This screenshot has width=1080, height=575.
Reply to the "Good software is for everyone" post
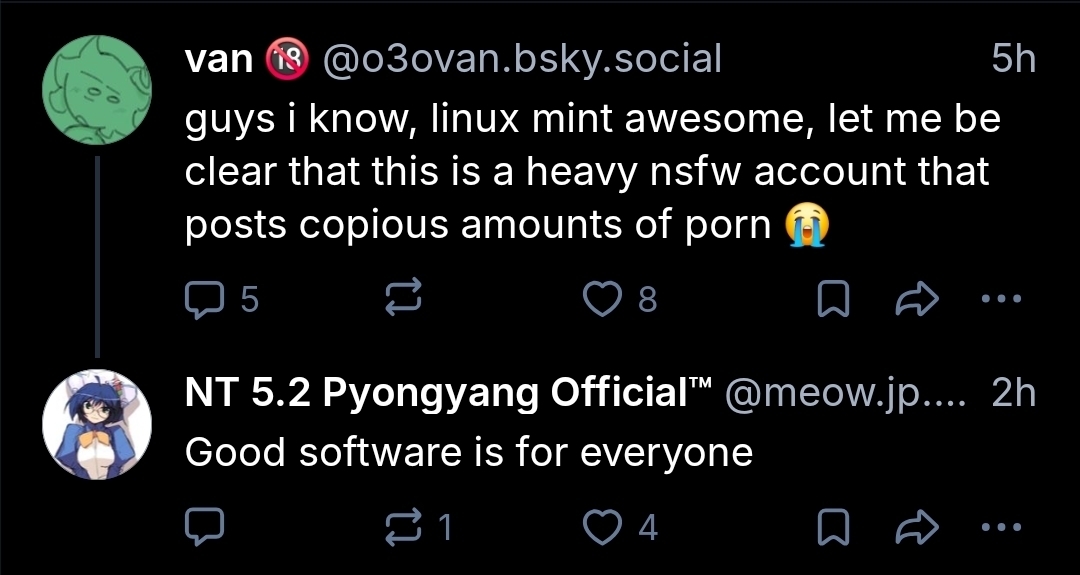click(x=205, y=527)
